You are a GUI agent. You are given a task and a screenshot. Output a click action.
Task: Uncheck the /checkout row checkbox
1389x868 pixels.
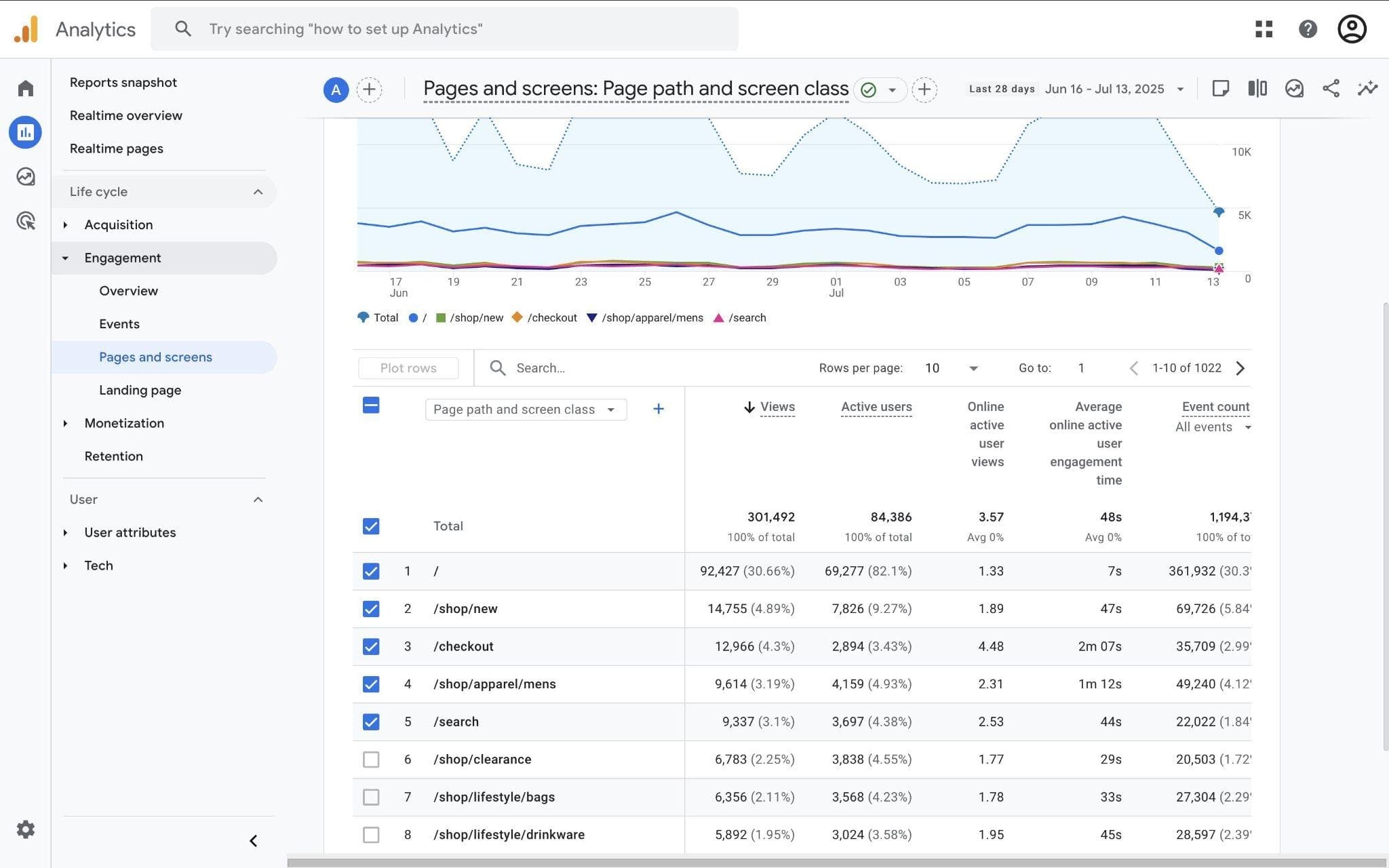tap(371, 646)
